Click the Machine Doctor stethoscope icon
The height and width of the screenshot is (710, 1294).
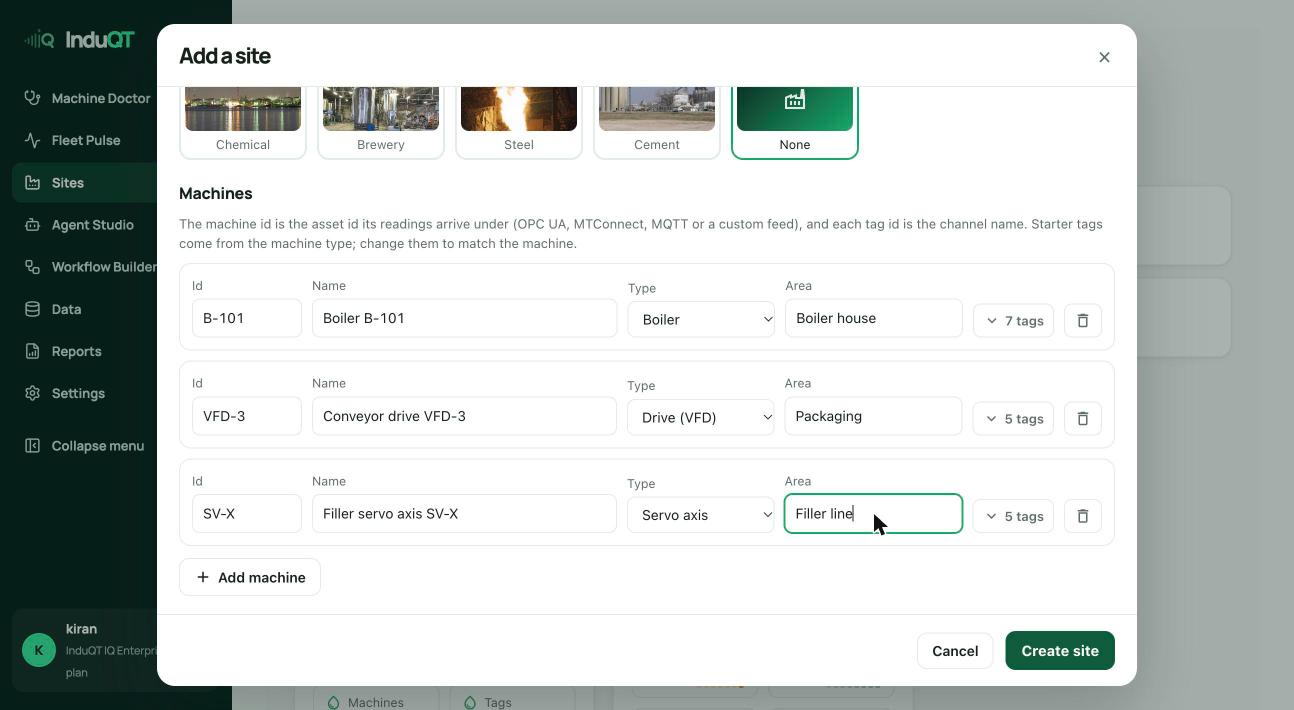tap(33, 98)
